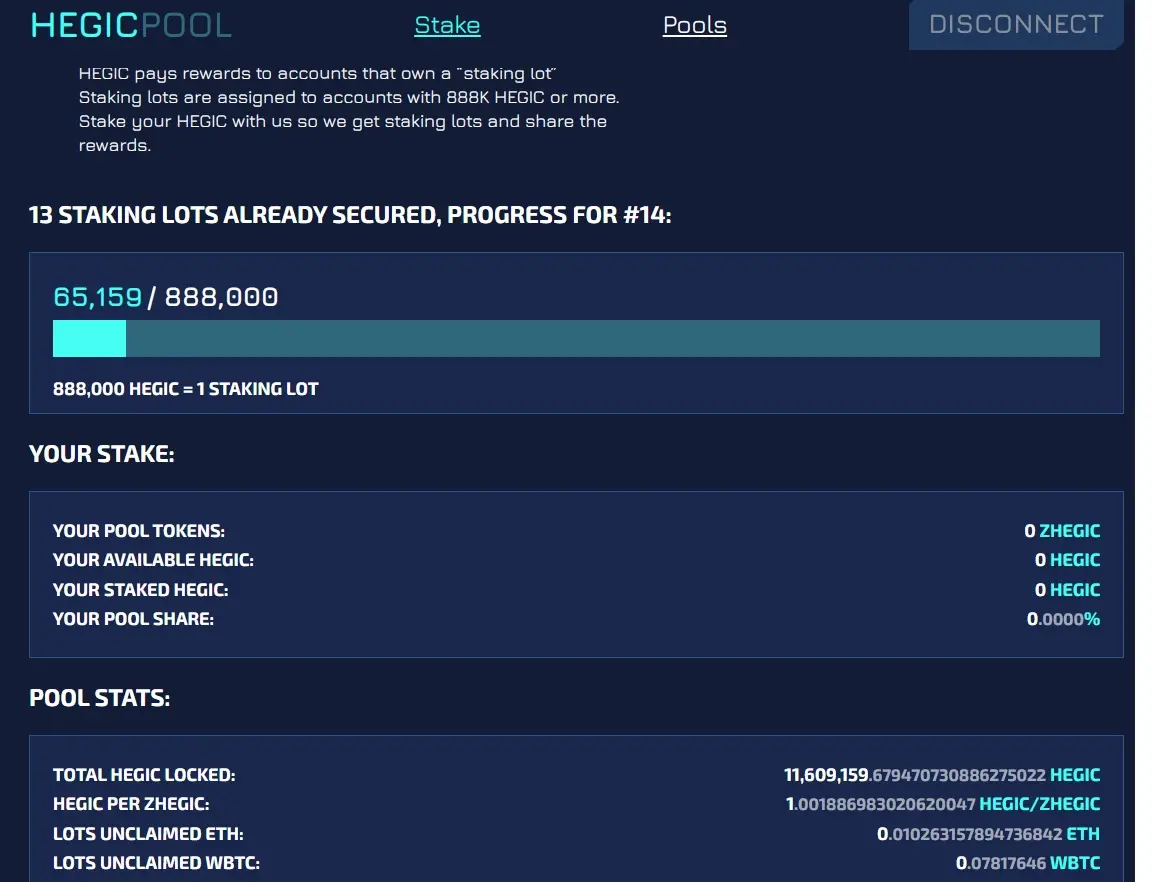Click the HEGICPOOL logo
The height and width of the screenshot is (882, 1152).
coord(132,25)
